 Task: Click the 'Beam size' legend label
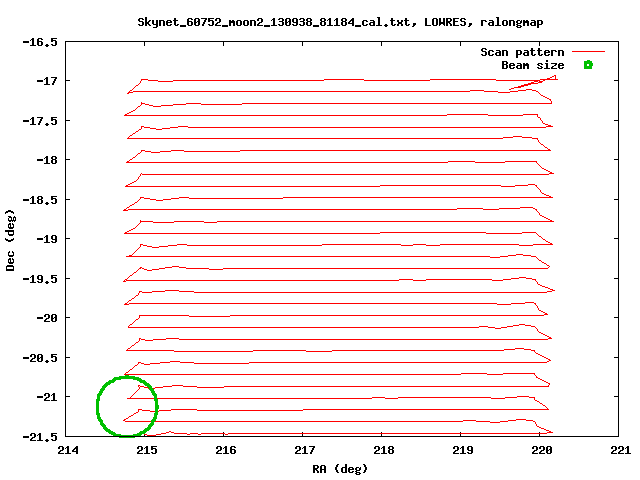point(533,65)
